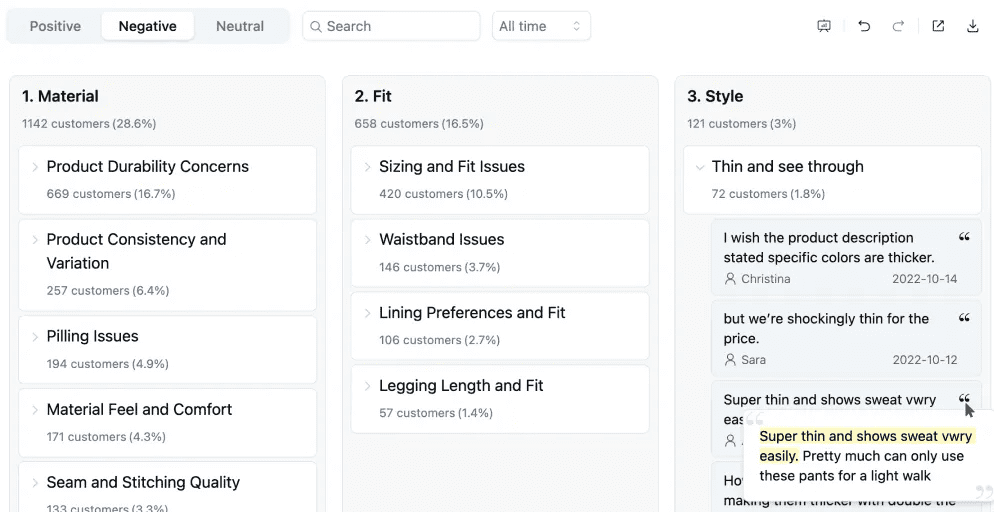Screen dimensions: 994x512
Task: Click the Search input field
Action: 390,26
